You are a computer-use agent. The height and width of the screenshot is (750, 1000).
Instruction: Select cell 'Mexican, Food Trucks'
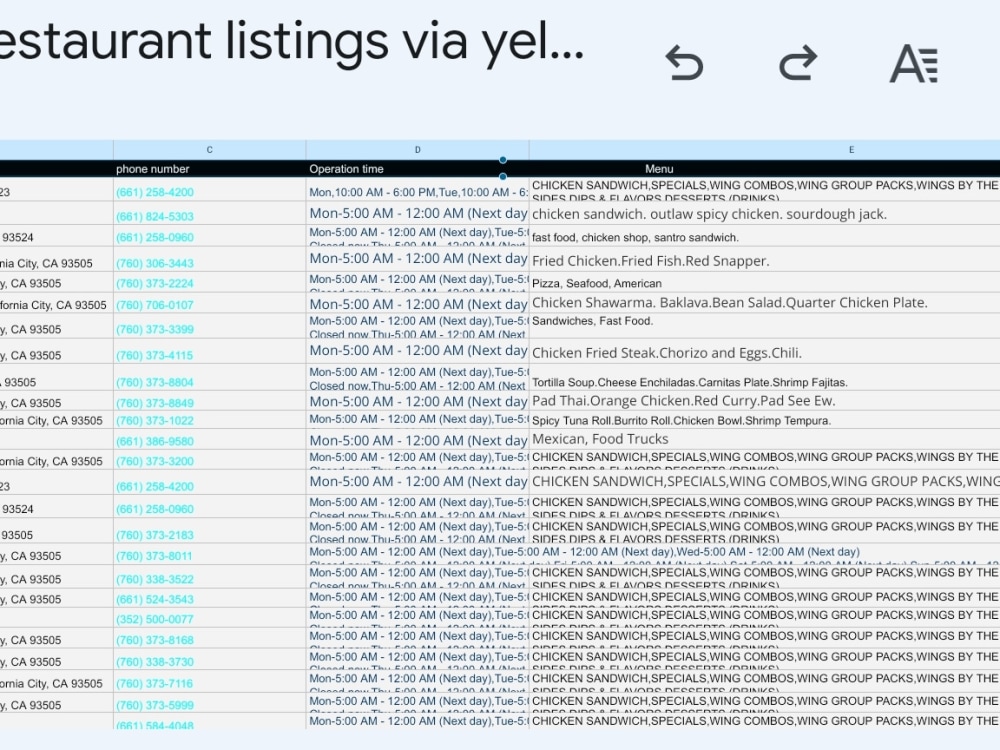765,439
